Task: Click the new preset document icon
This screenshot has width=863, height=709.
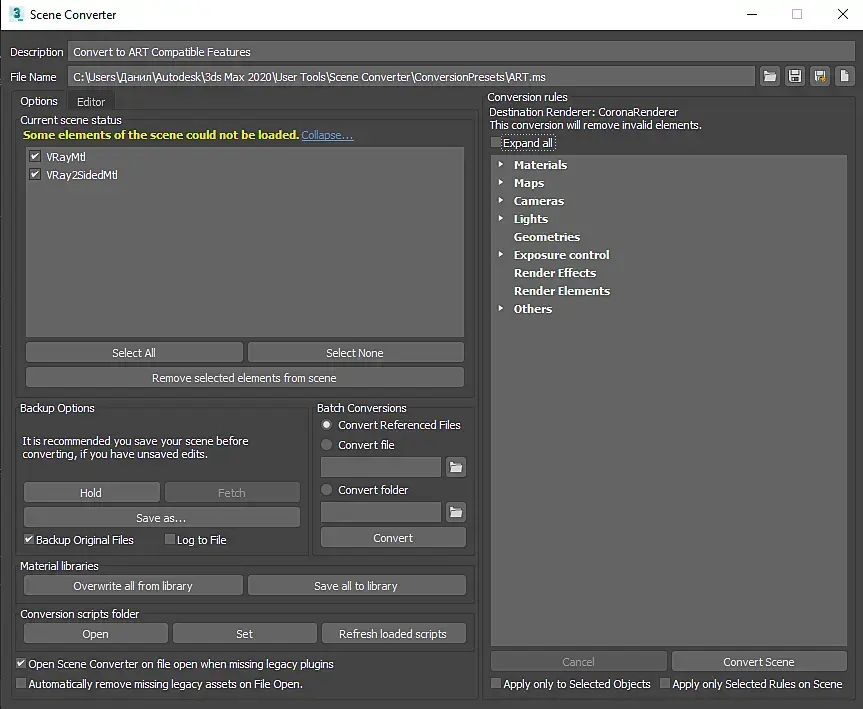Action: pyautogui.click(x=844, y=77)
